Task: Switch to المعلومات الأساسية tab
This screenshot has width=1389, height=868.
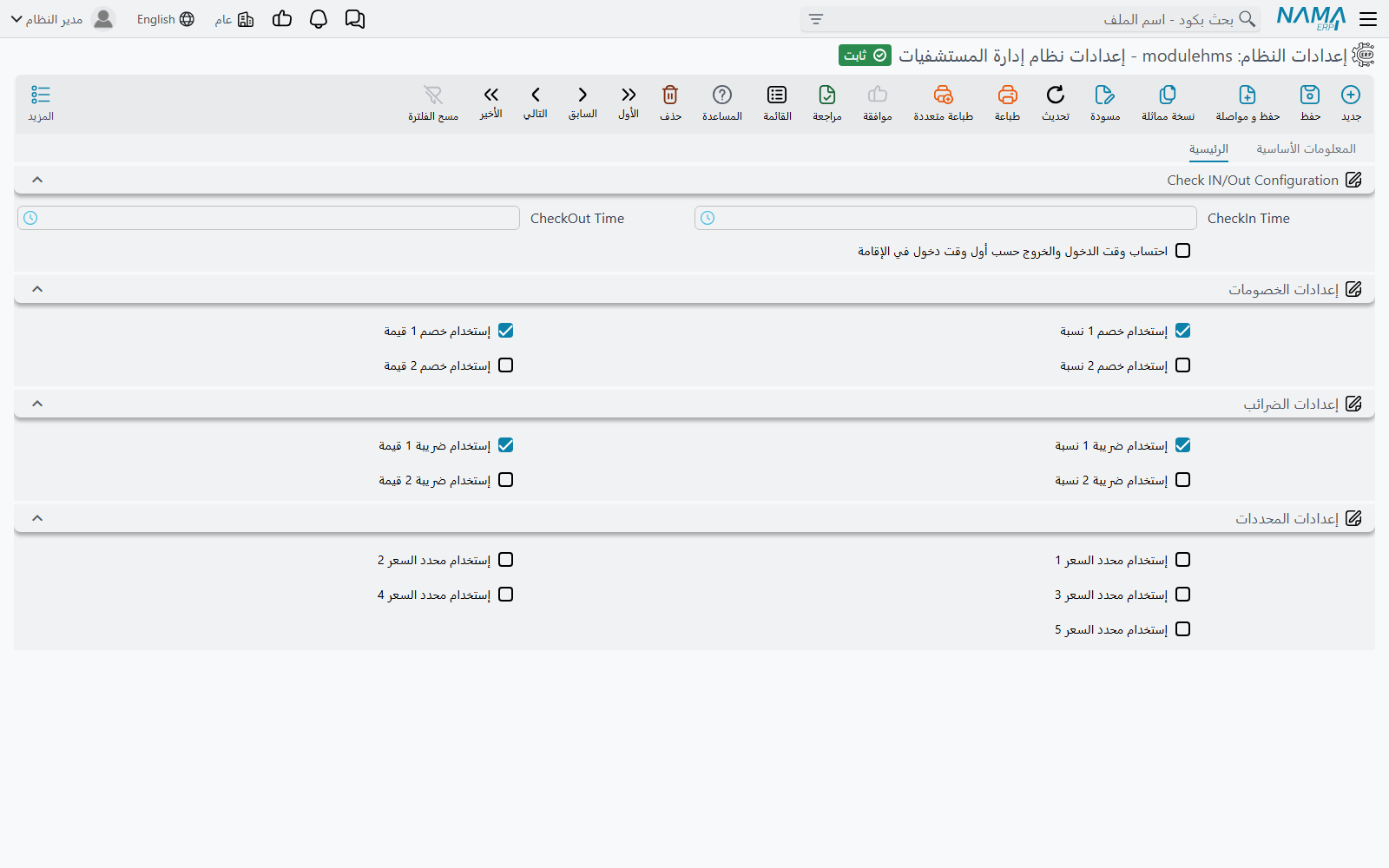Action: pyautogui.click(x=1306, y=149)
